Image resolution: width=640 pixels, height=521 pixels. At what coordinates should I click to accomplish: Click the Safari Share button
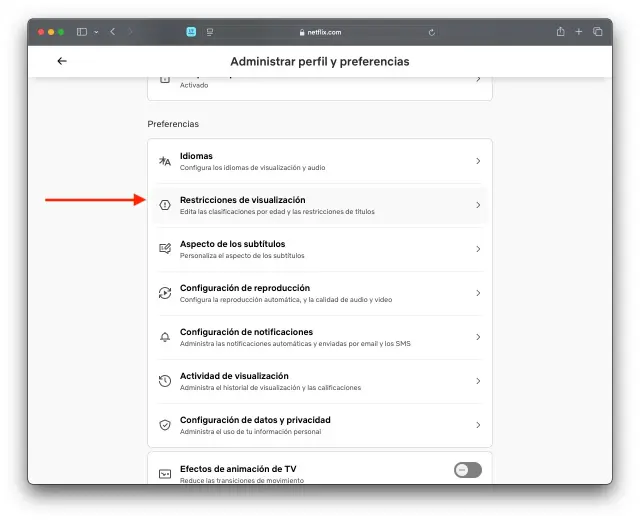coord(560,32)
